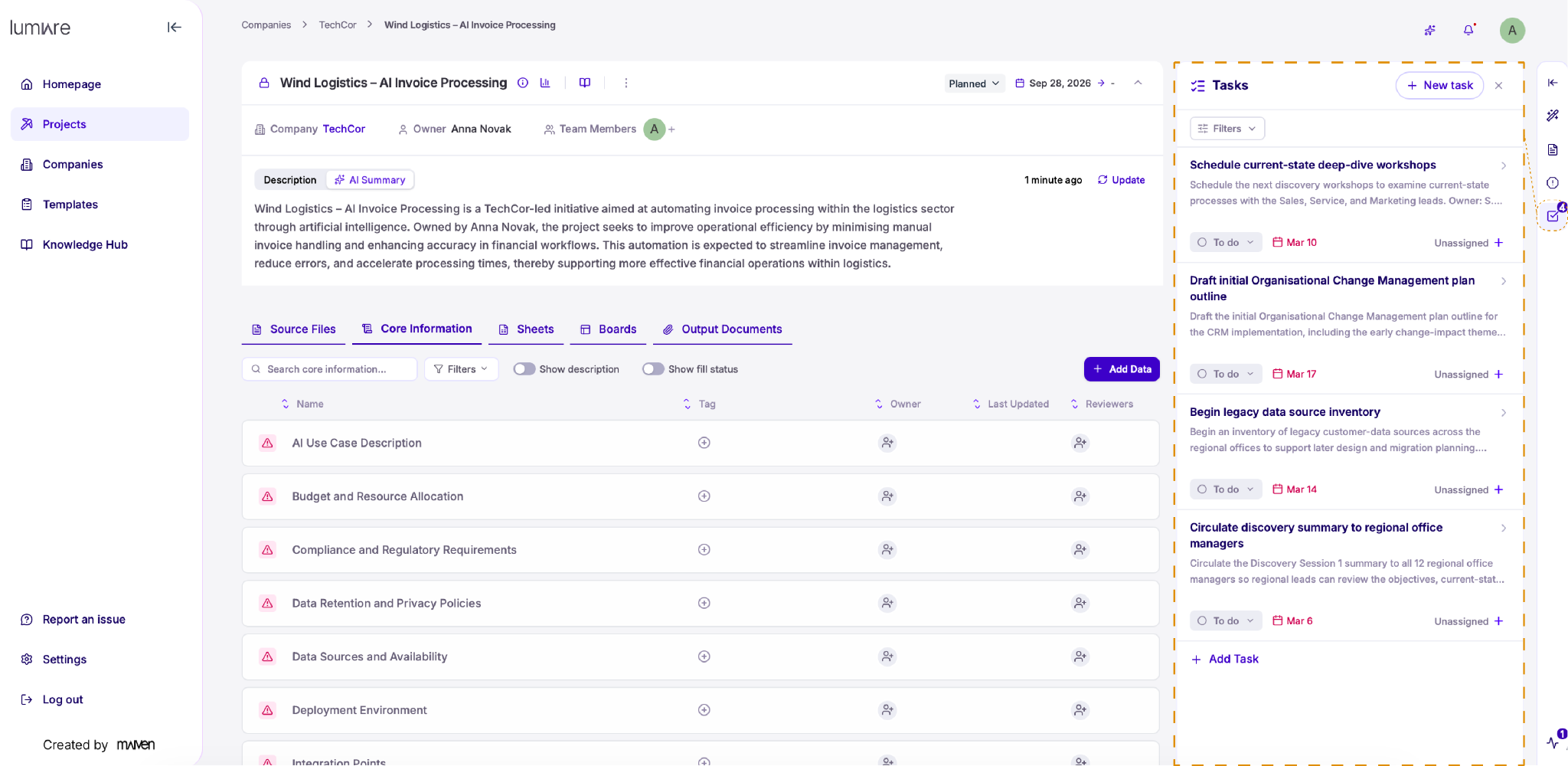Collapse project header with chevron up
The width and height of the screenshot is (1568, 766).
pyautogui.click(x=1138, y=83)
